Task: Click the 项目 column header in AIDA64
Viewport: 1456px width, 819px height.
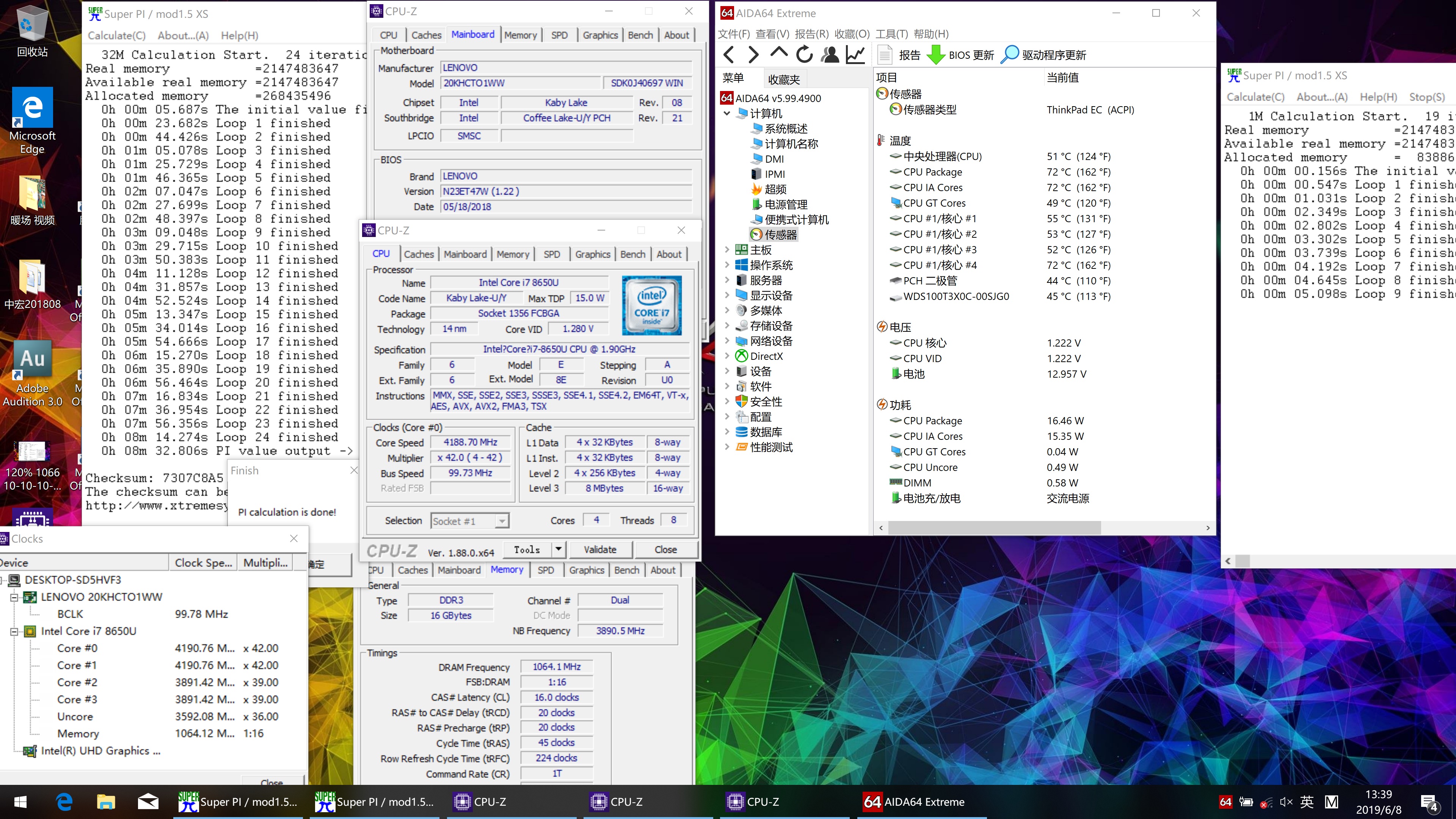Action: [x=886, y=77]
